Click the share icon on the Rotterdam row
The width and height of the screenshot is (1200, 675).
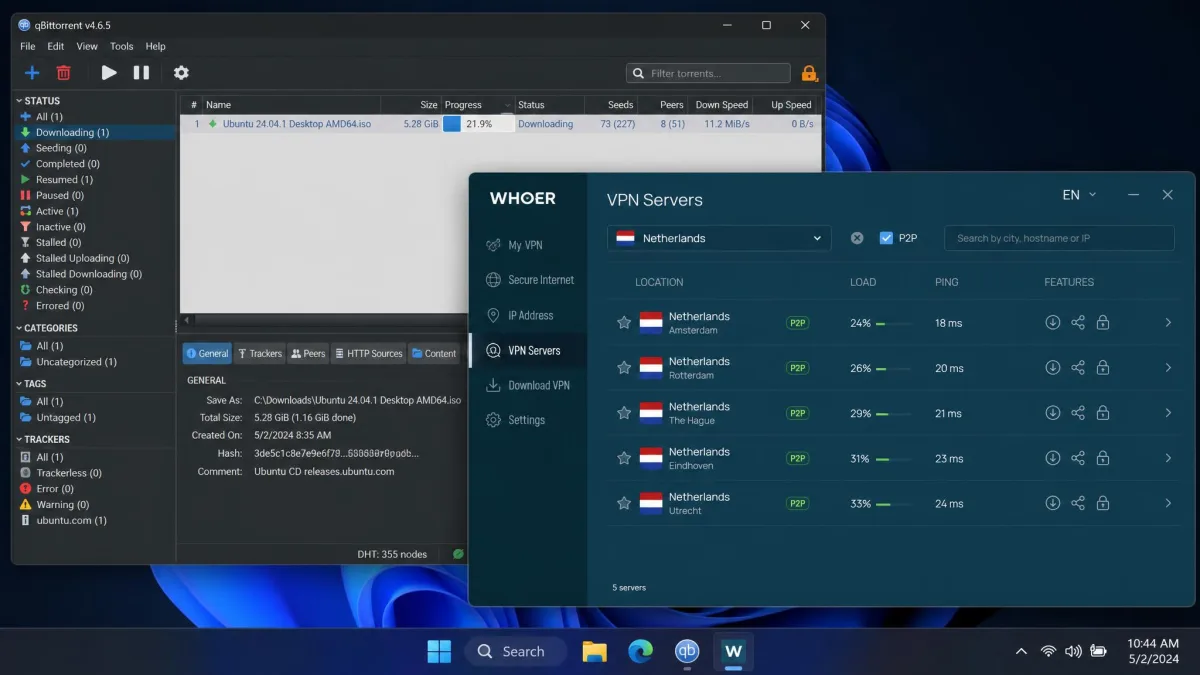pyautogui.click(x=1078, y=368)
